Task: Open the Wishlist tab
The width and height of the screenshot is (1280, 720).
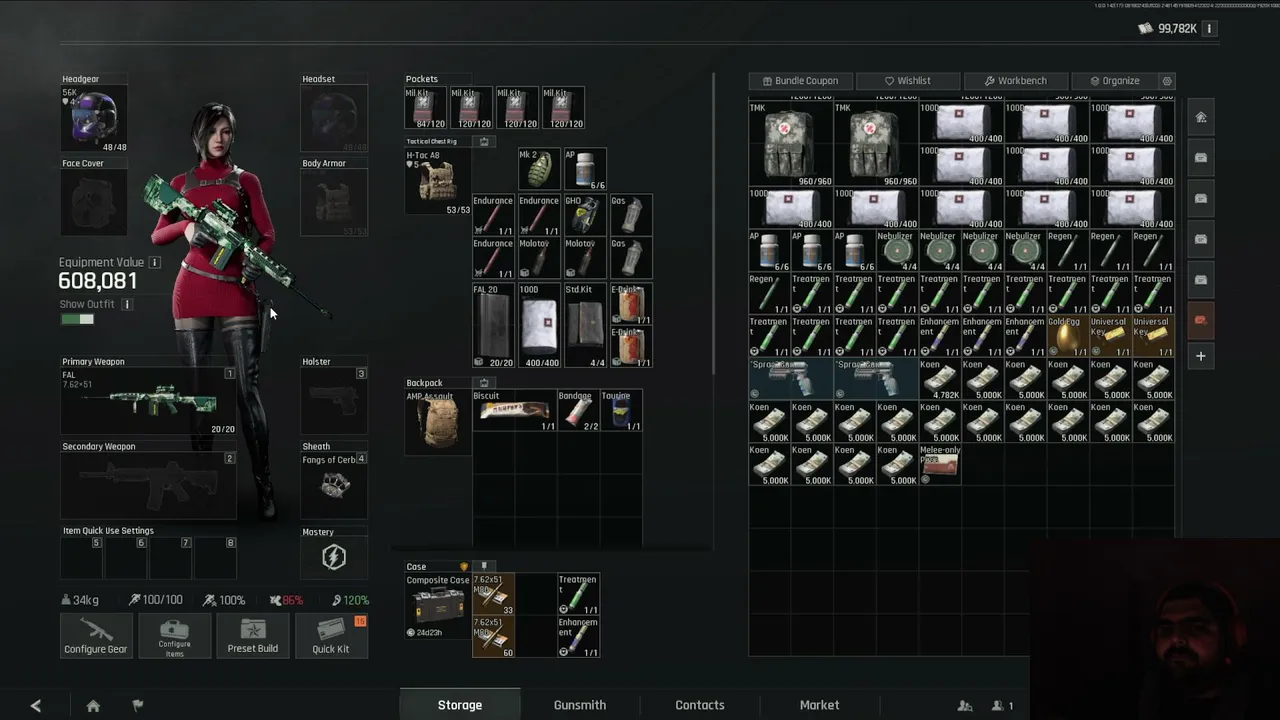Action: (x=907, y=81)
